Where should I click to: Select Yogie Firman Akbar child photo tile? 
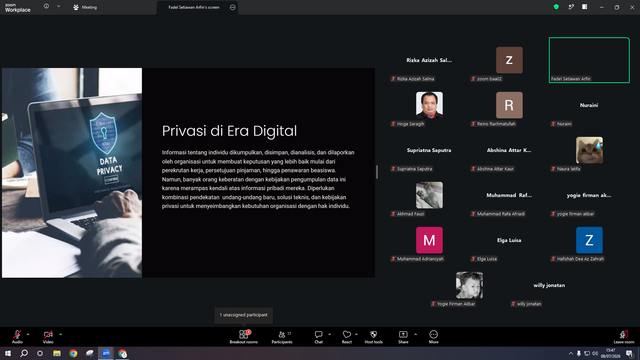[x=469, y=285]
